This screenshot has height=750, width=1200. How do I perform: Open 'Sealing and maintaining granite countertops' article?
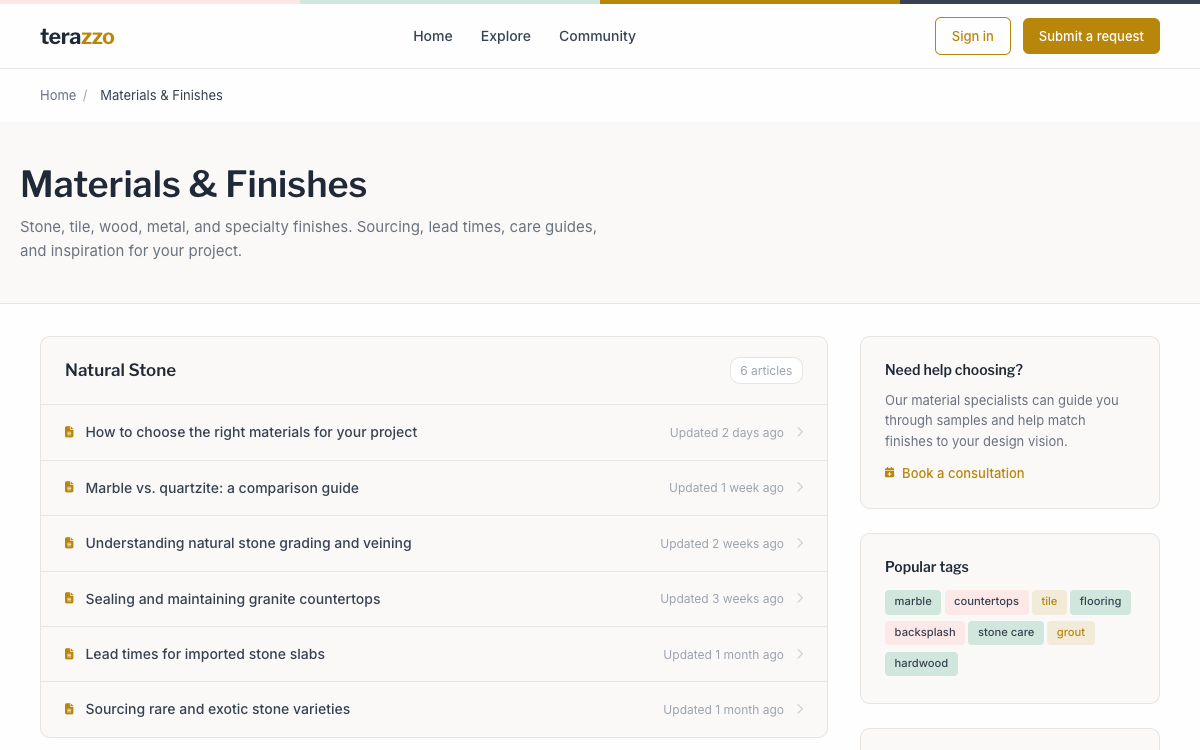pos(434,599)
